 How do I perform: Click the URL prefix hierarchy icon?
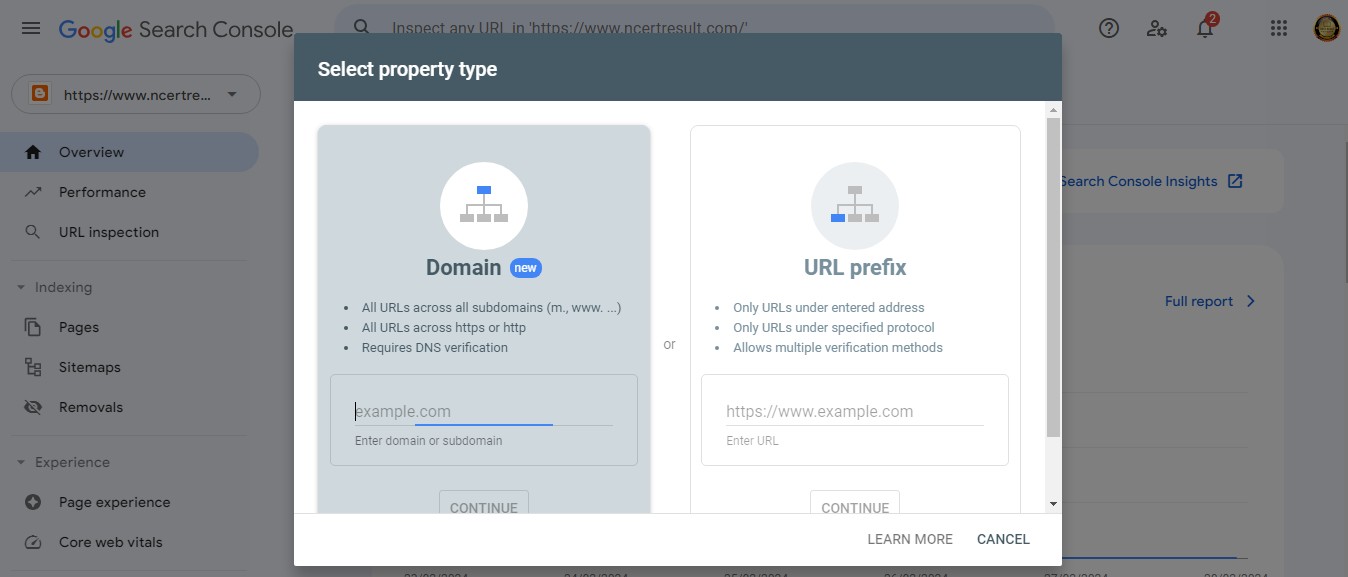(x=855, y=205)
